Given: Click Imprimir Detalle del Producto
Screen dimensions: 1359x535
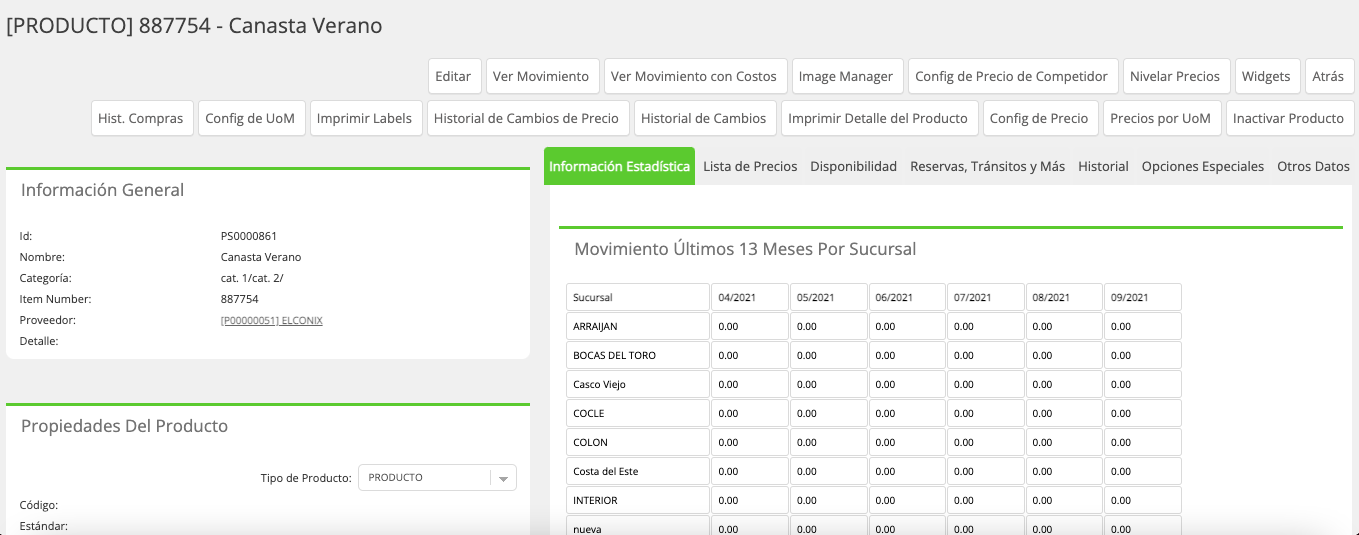Looking at the screenshot, I should [x=878, y=118].
